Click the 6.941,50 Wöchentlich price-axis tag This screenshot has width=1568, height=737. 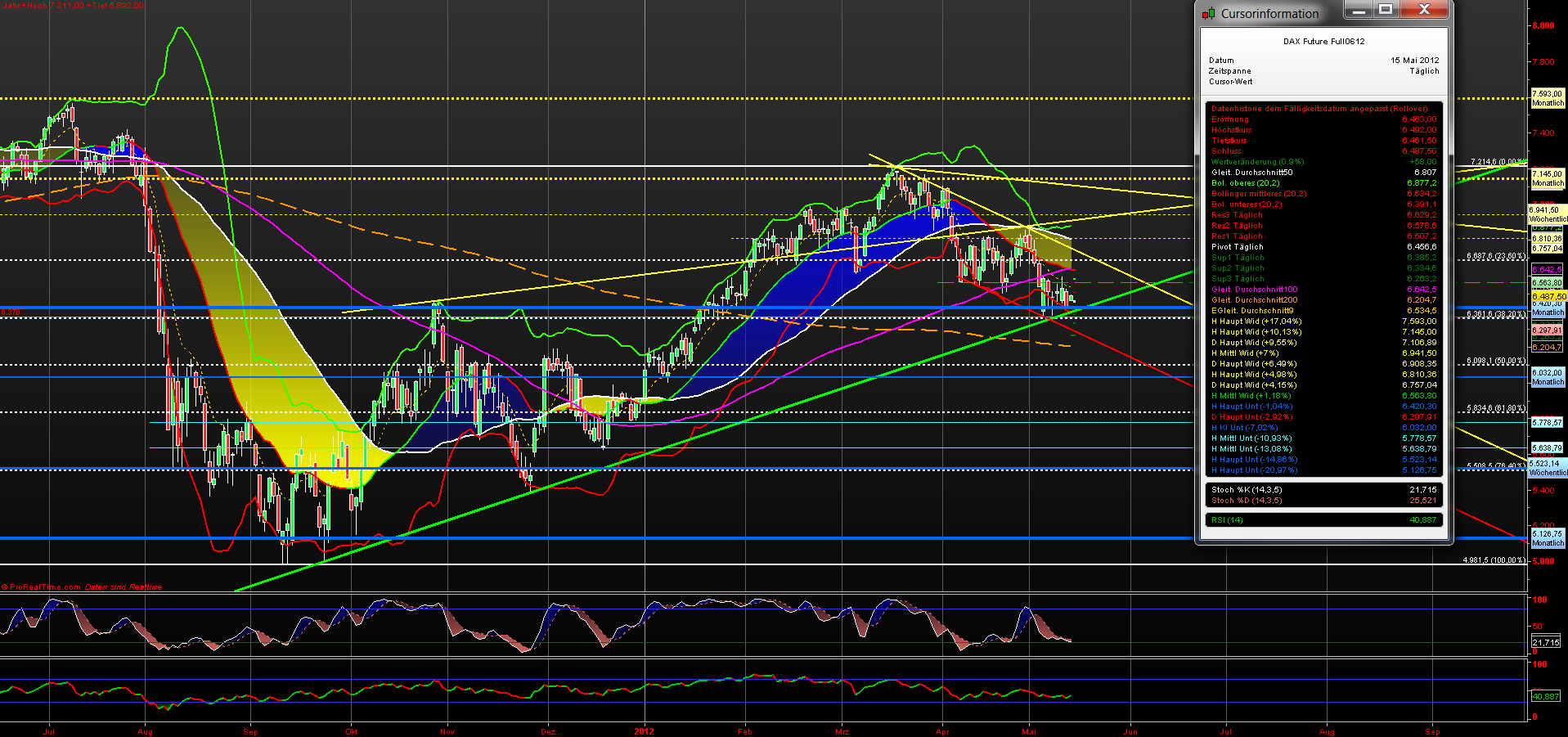1548,214
